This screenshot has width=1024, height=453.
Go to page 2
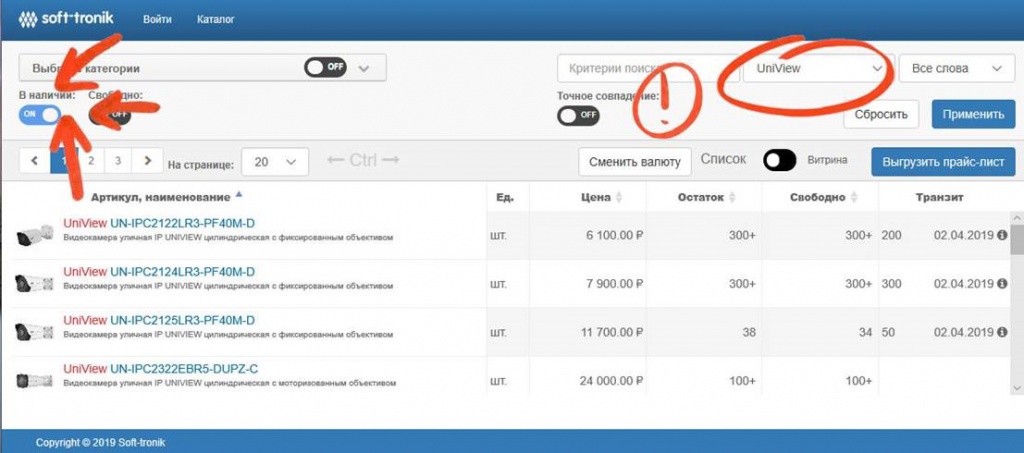91,161
